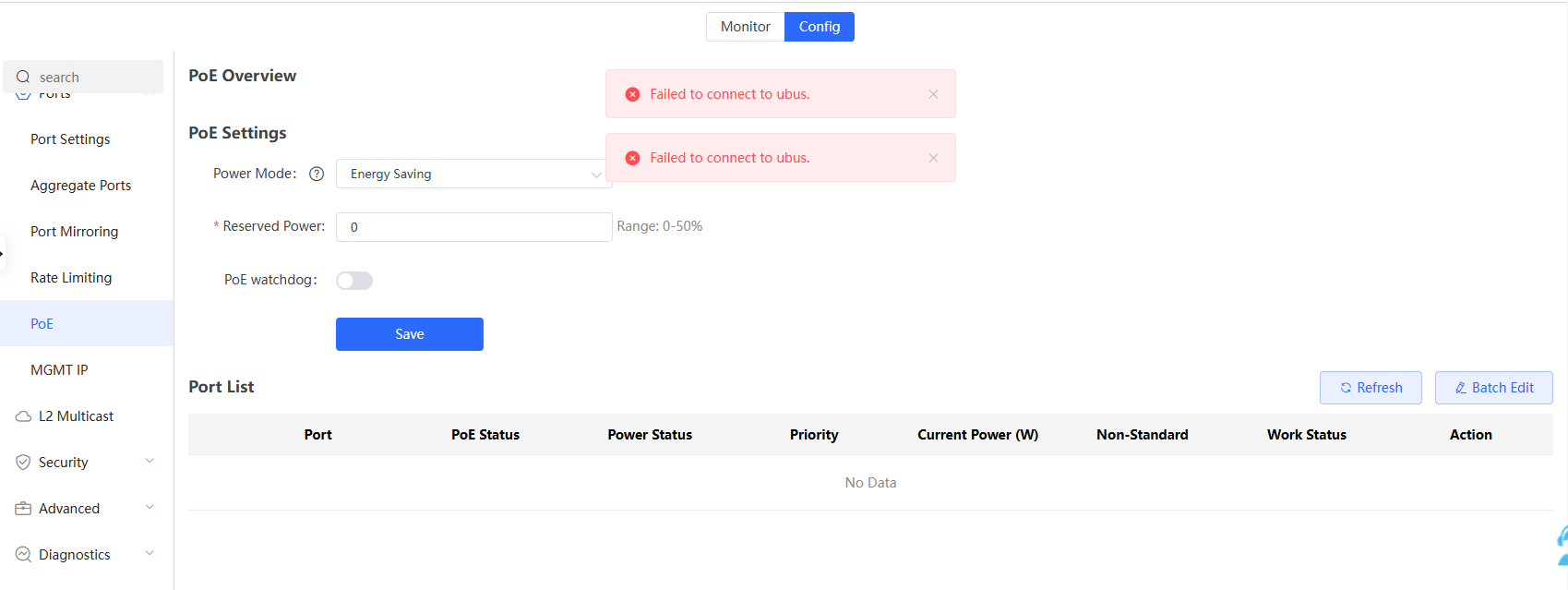Viewport: 1568px width, 590px height.
Task: Expand the Advanced menu chevron
Action: click(150, 508)
